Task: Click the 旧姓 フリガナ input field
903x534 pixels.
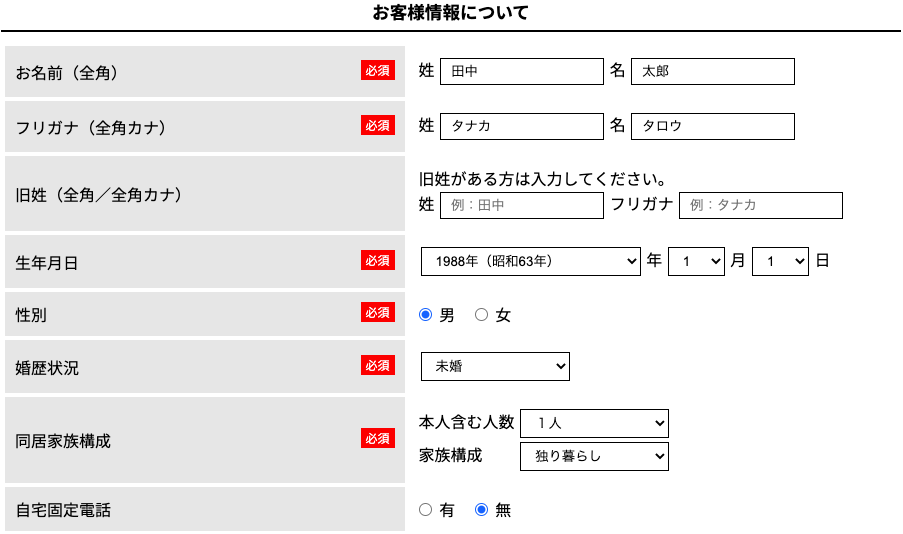Action: 760,206
